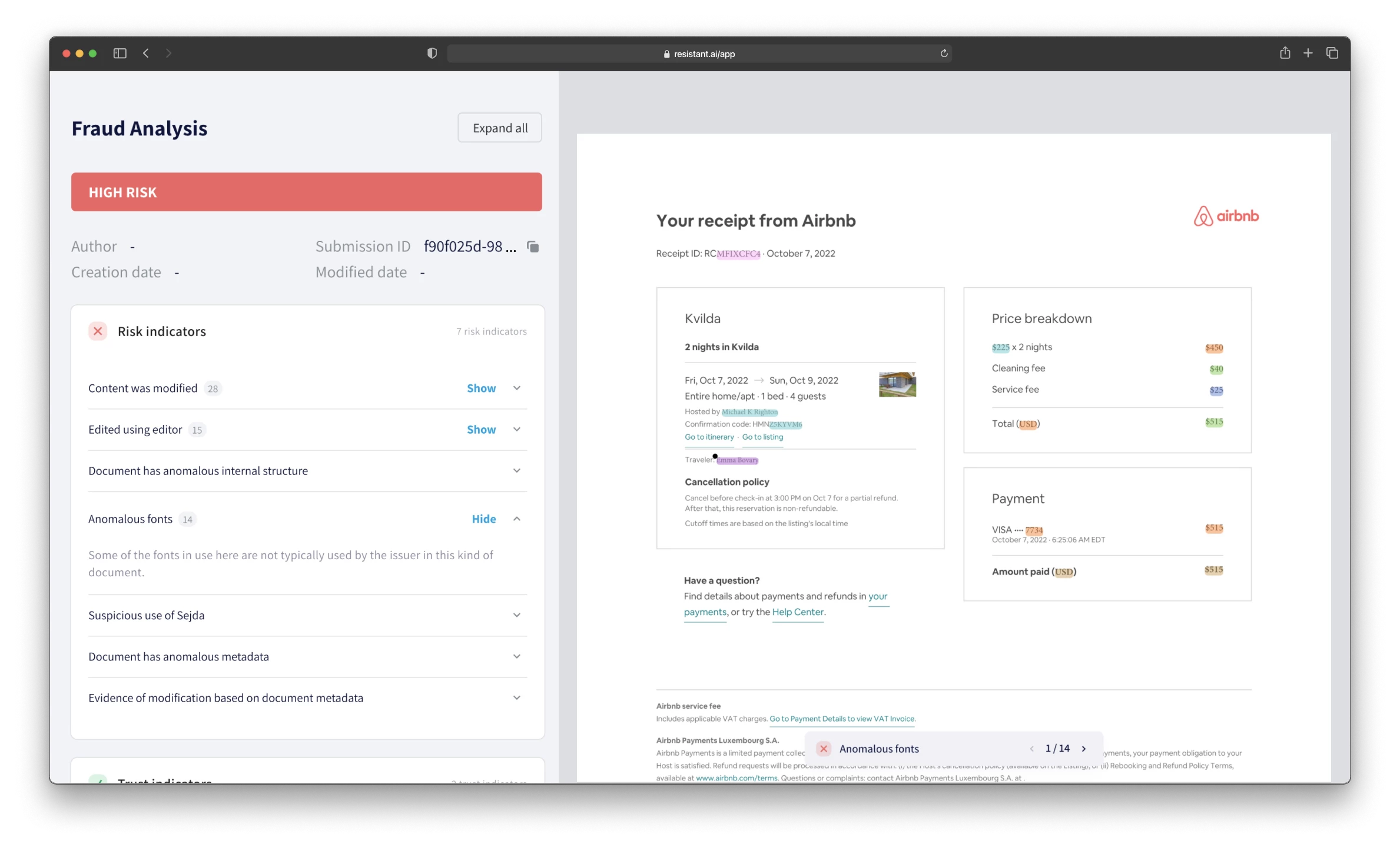Copy the Submission ID with the copy icon
The image size is (1400, 847).
[x=533, y=247]
